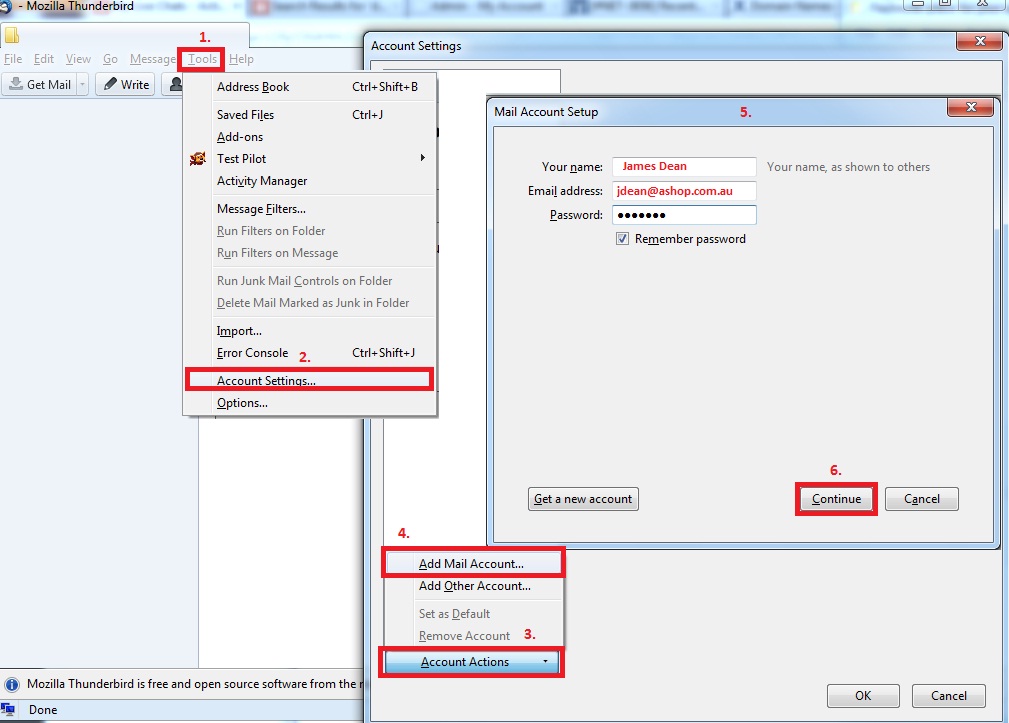Viewport: 1009px width, 723px height.
Task: Open the File menu
Action: pyautogui.click(x=13, y=59)
